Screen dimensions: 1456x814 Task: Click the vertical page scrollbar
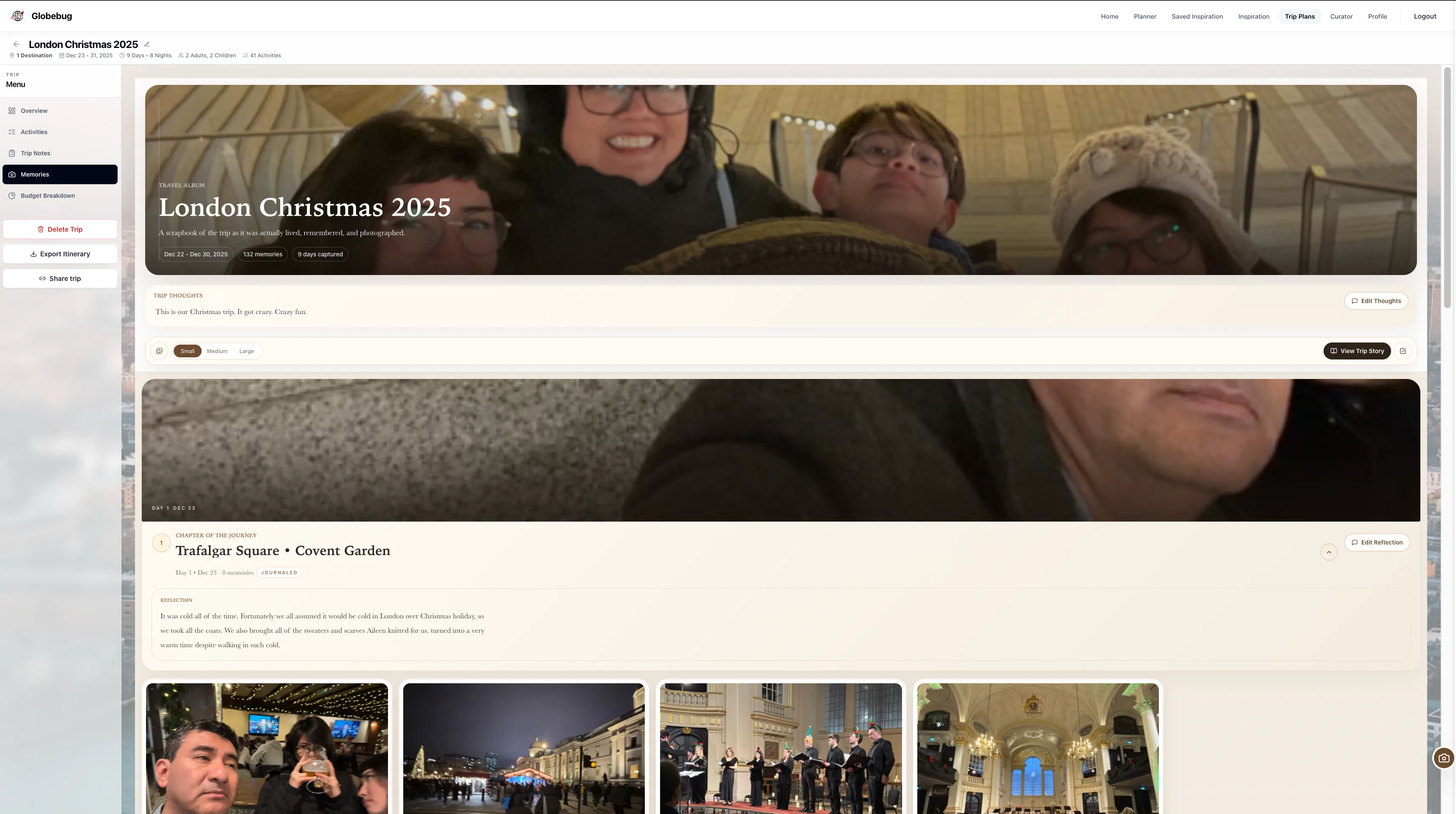pyautogui.click(x=1448, y=187)
